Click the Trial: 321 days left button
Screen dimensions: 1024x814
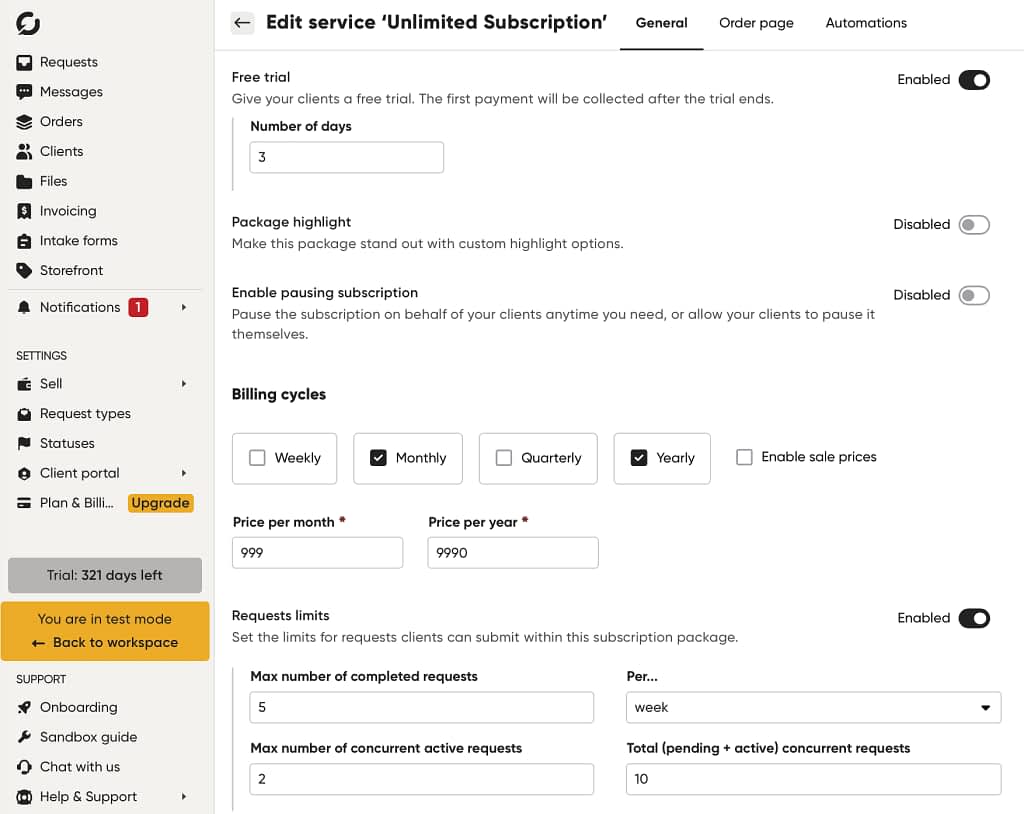click(104, 576)
